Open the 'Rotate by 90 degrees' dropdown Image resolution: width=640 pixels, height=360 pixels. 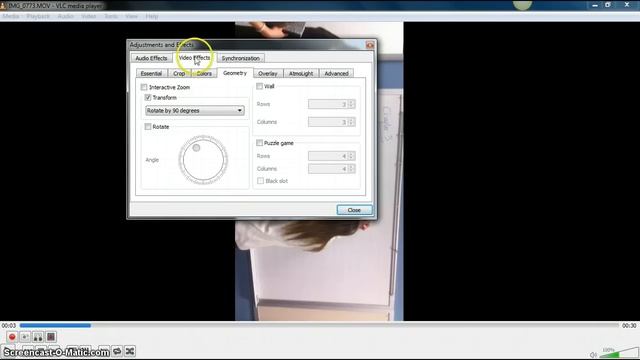195,111
